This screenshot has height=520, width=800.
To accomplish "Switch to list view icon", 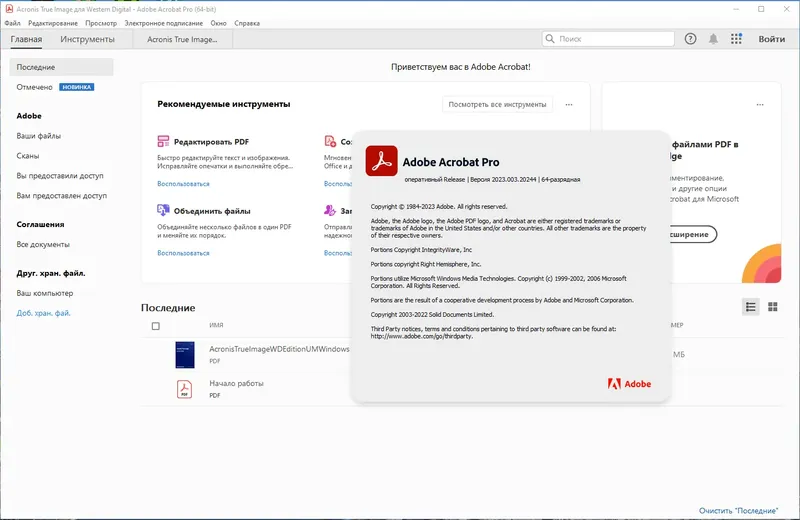I will click(751, 307).
